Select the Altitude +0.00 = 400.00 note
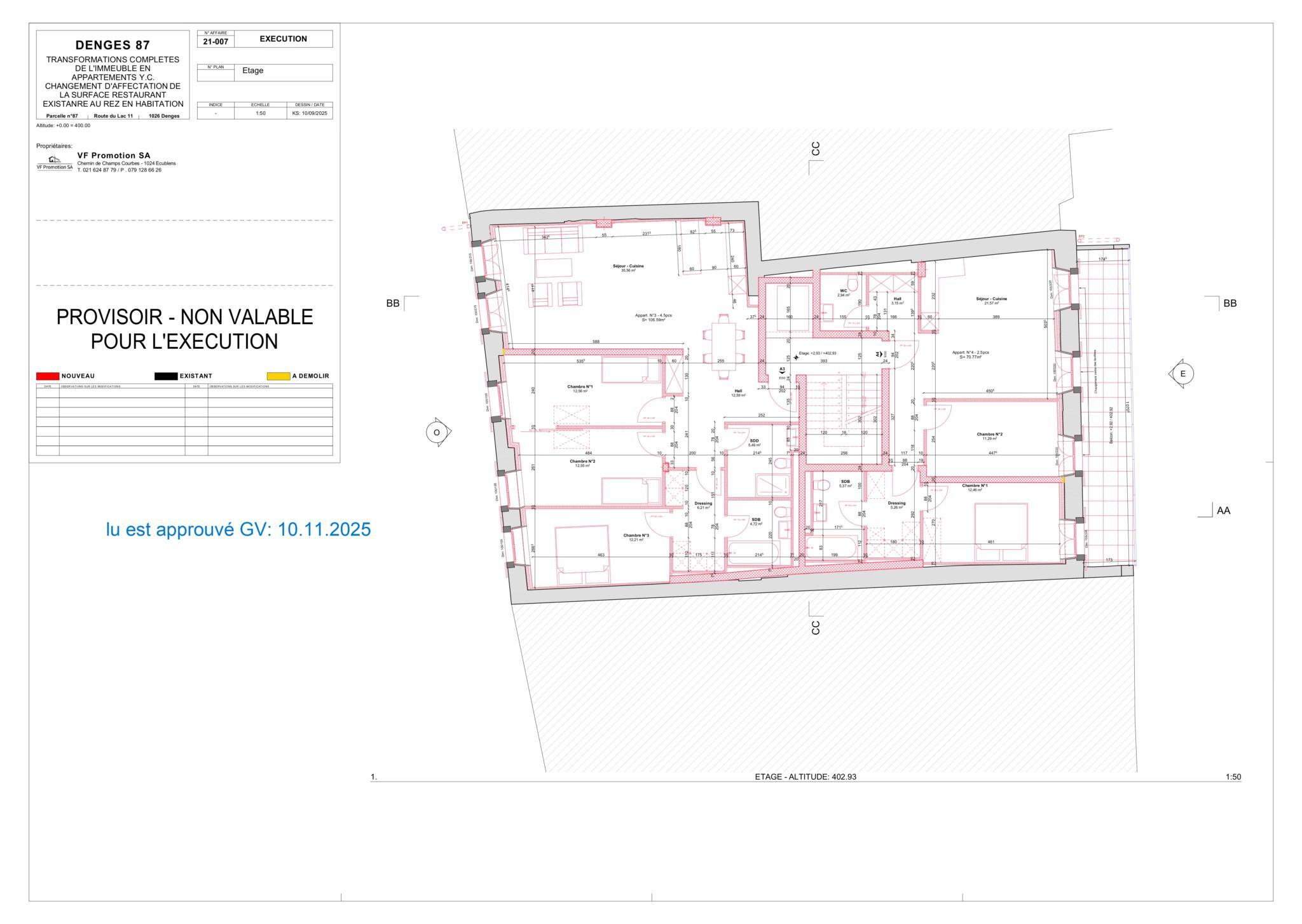1302x924 pixels. (x=64, y=126)
